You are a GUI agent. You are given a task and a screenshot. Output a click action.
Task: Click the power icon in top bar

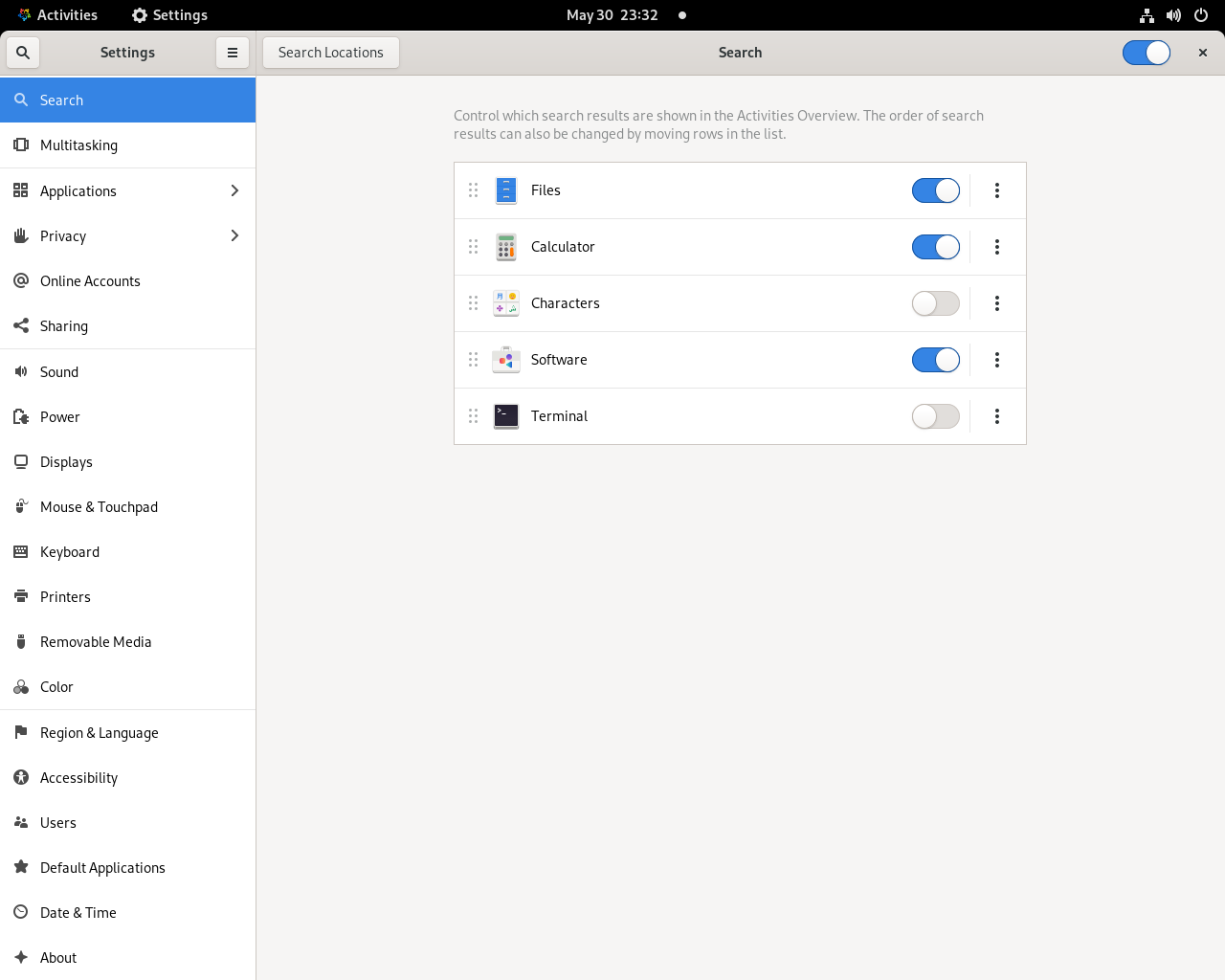pos(1201,15)
